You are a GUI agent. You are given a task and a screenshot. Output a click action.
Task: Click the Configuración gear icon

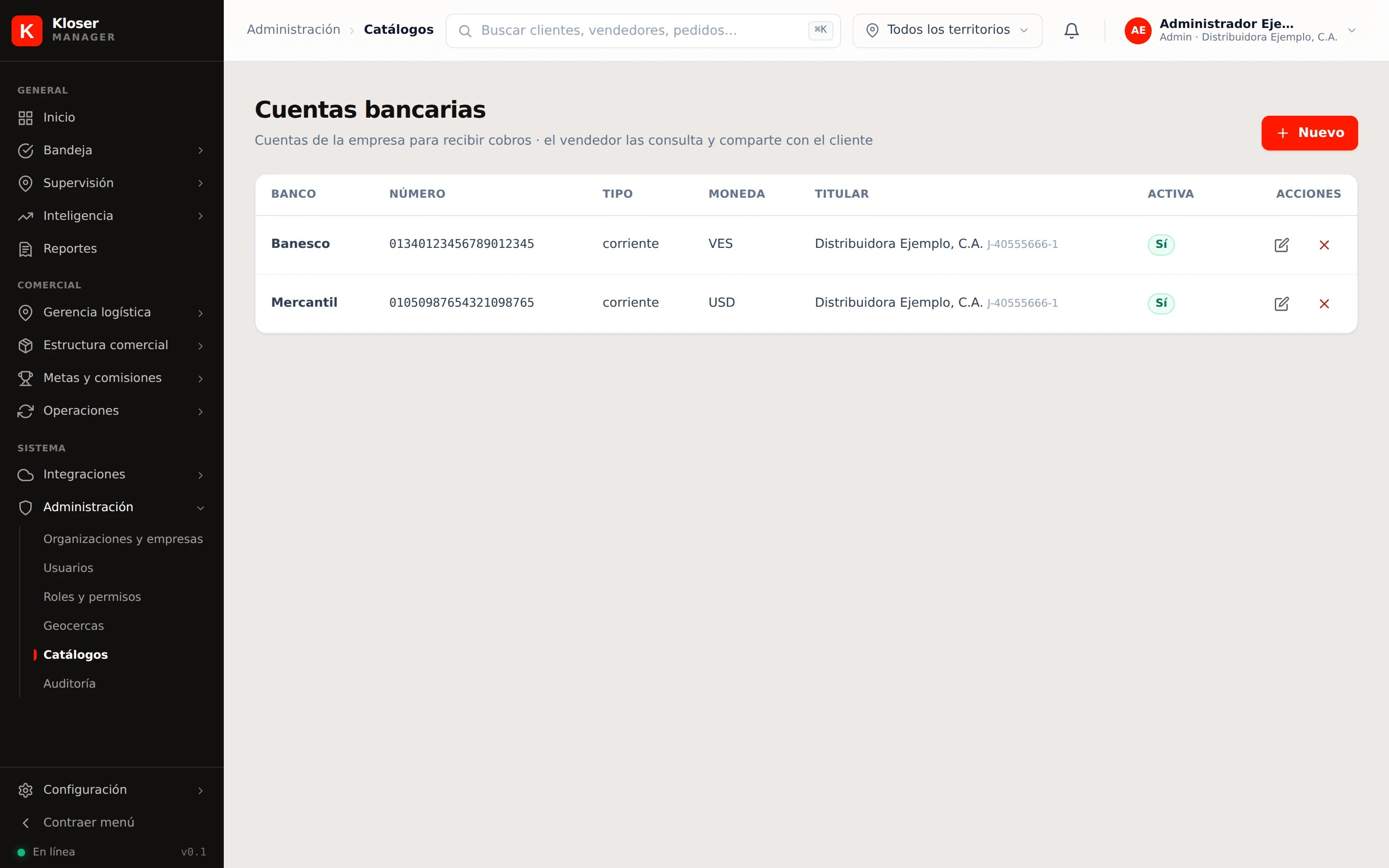pyautogui.click(x=25, y=790)
